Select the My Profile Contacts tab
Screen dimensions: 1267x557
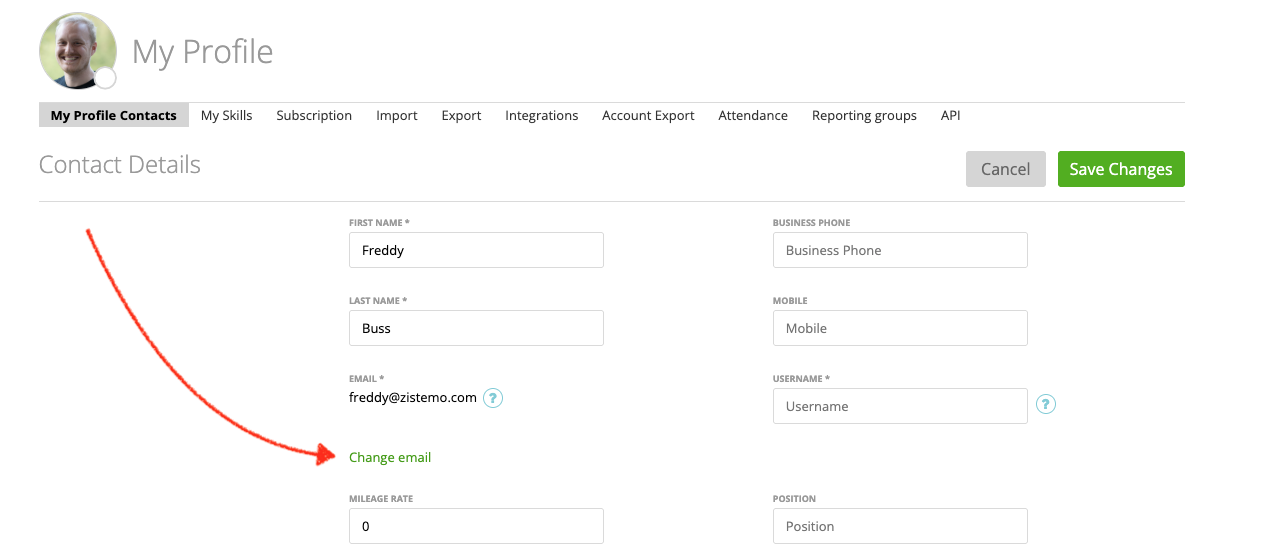[x=114, y=116]
